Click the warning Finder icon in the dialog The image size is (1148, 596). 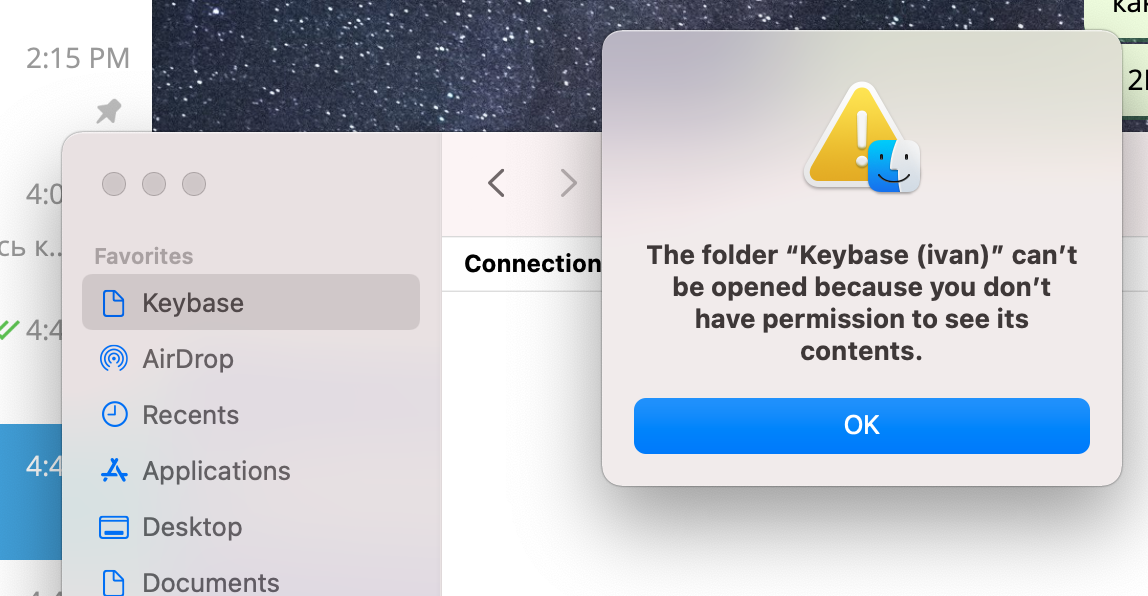pos(861,138)
